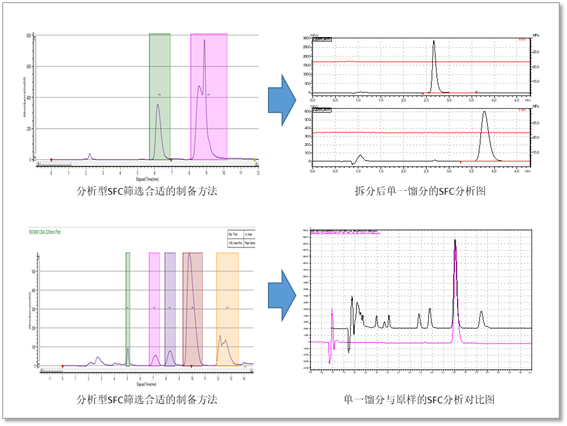Viewport: 567px width, 426px height.
Task: Click red marker under brown band in five-fraction chromatogram
Action: tap(191, 366)
